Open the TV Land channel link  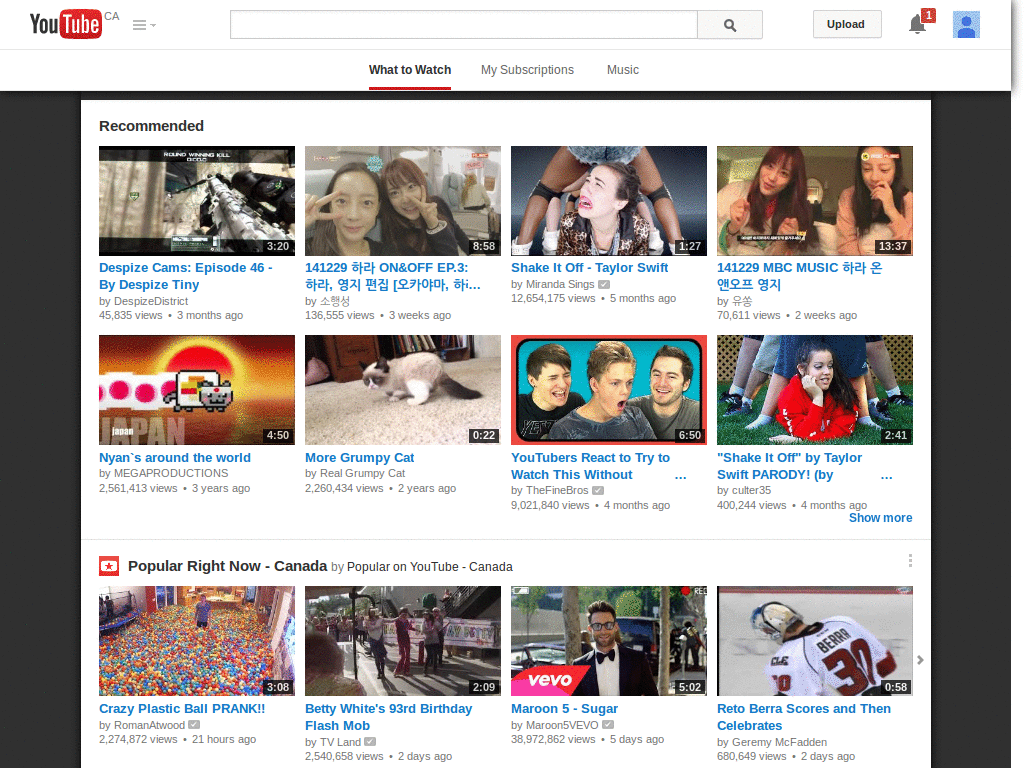tap(340, 742)
